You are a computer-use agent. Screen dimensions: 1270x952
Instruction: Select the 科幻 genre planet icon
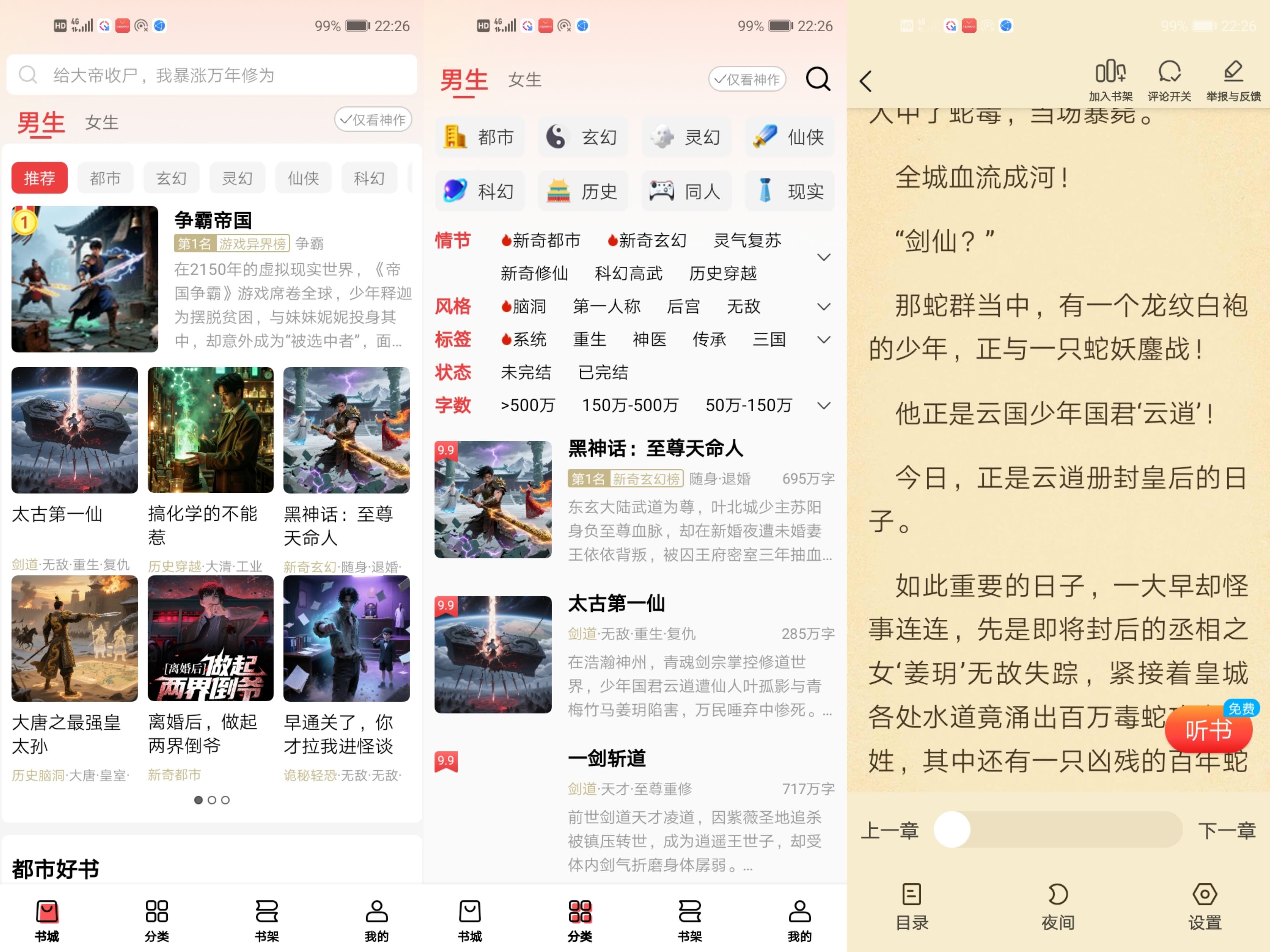[455, 191]
